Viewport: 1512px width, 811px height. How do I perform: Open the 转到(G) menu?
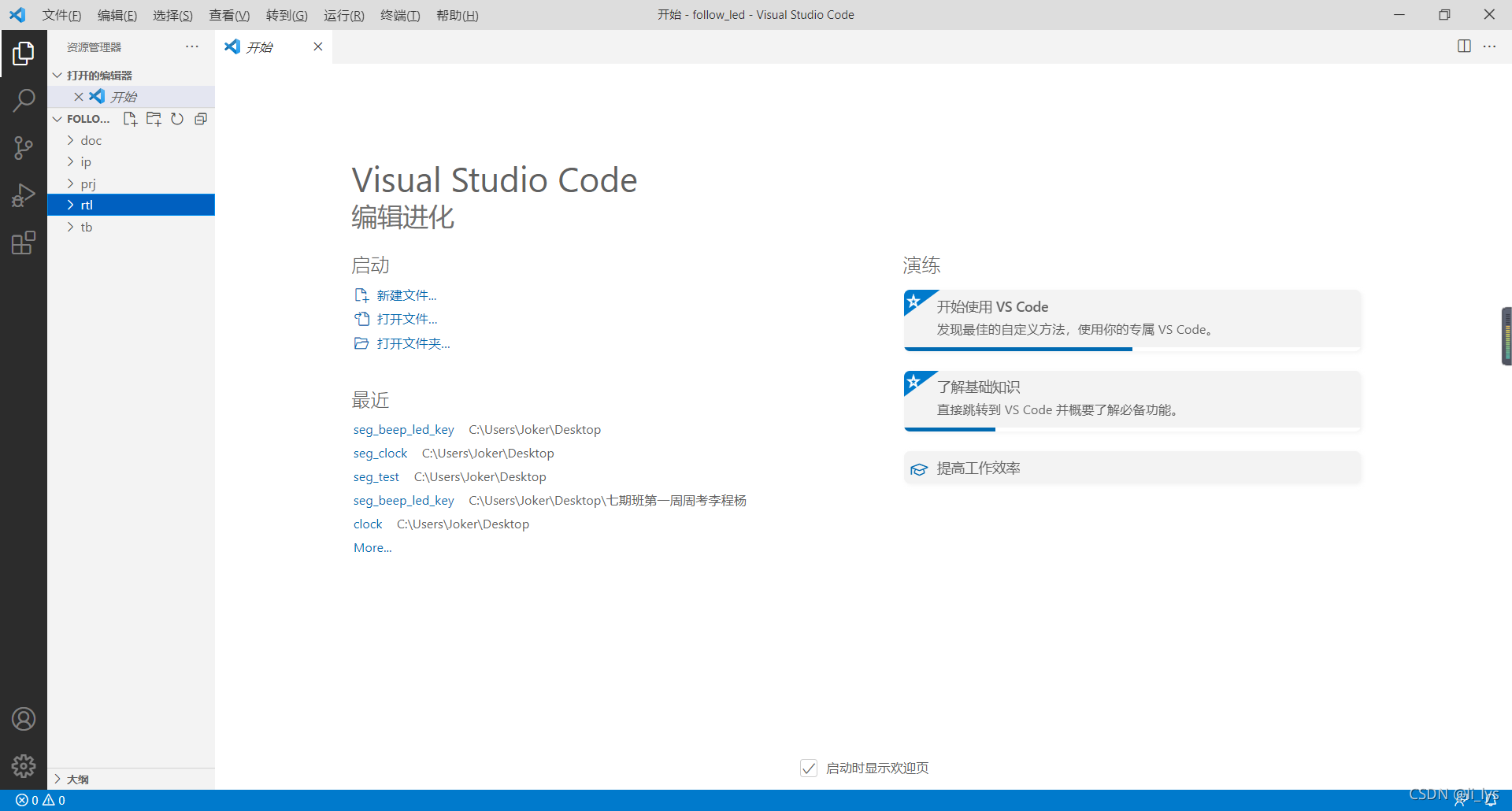pos(287,15)
